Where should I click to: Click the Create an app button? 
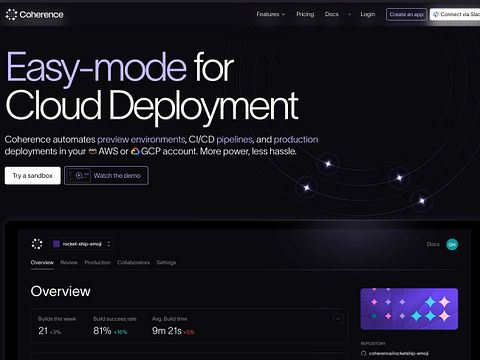tap(406, 14)
